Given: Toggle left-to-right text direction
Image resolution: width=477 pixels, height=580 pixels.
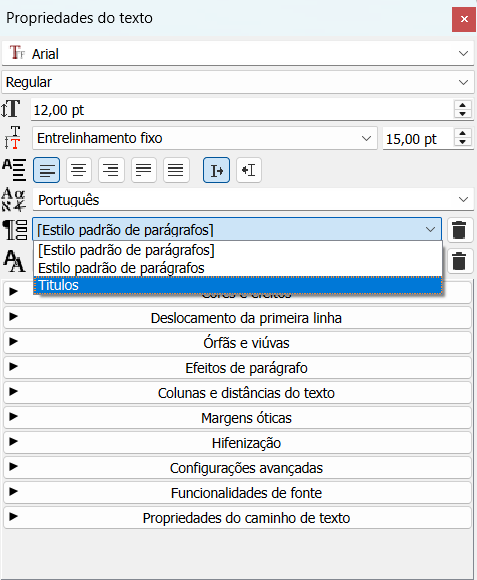Looking at the screenshot, I should click(216, 170).
